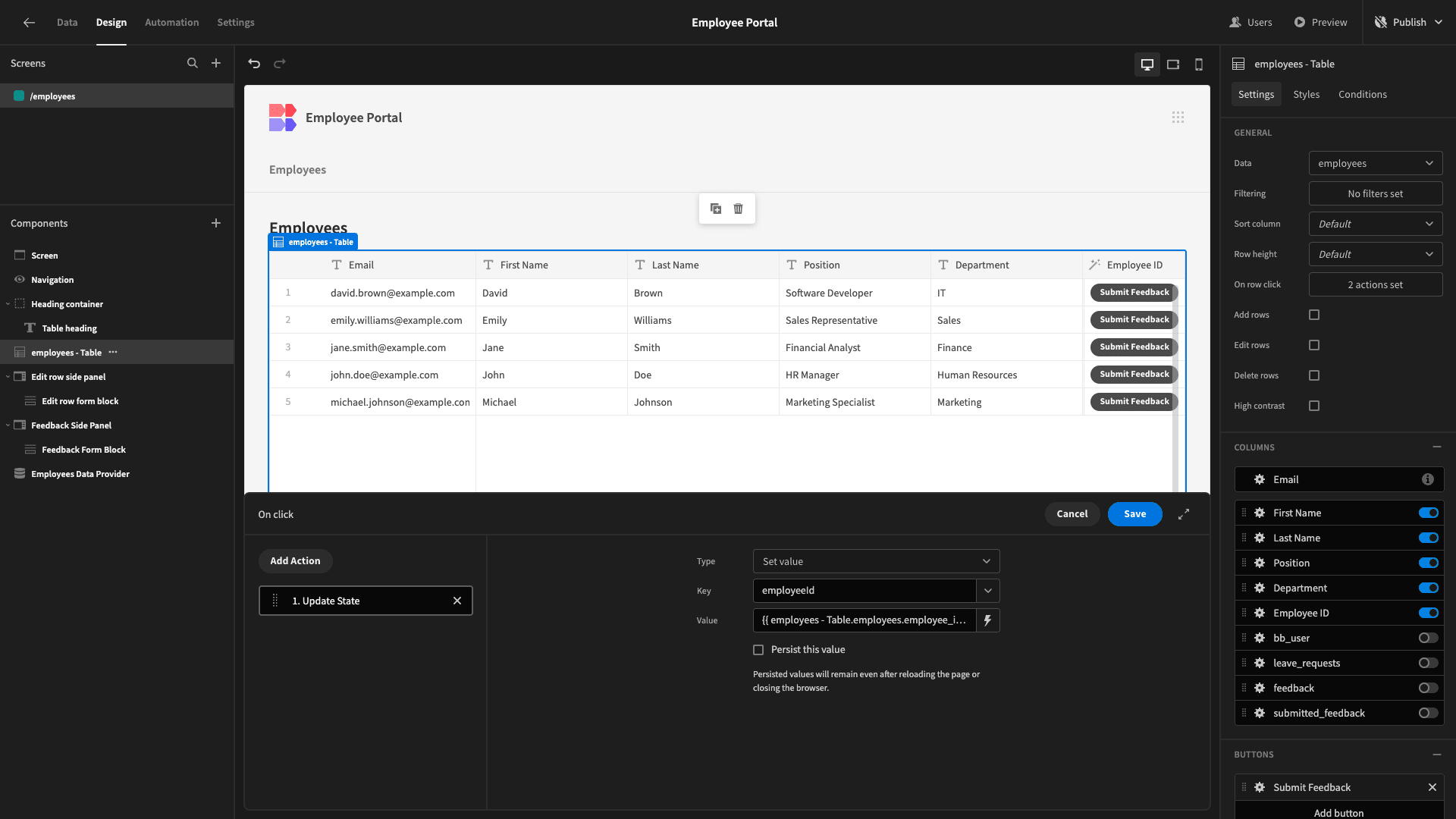Viewport: 1456px width, 819px height.
Task: Switch to tablet preview icon
Action: (1173, 64)
